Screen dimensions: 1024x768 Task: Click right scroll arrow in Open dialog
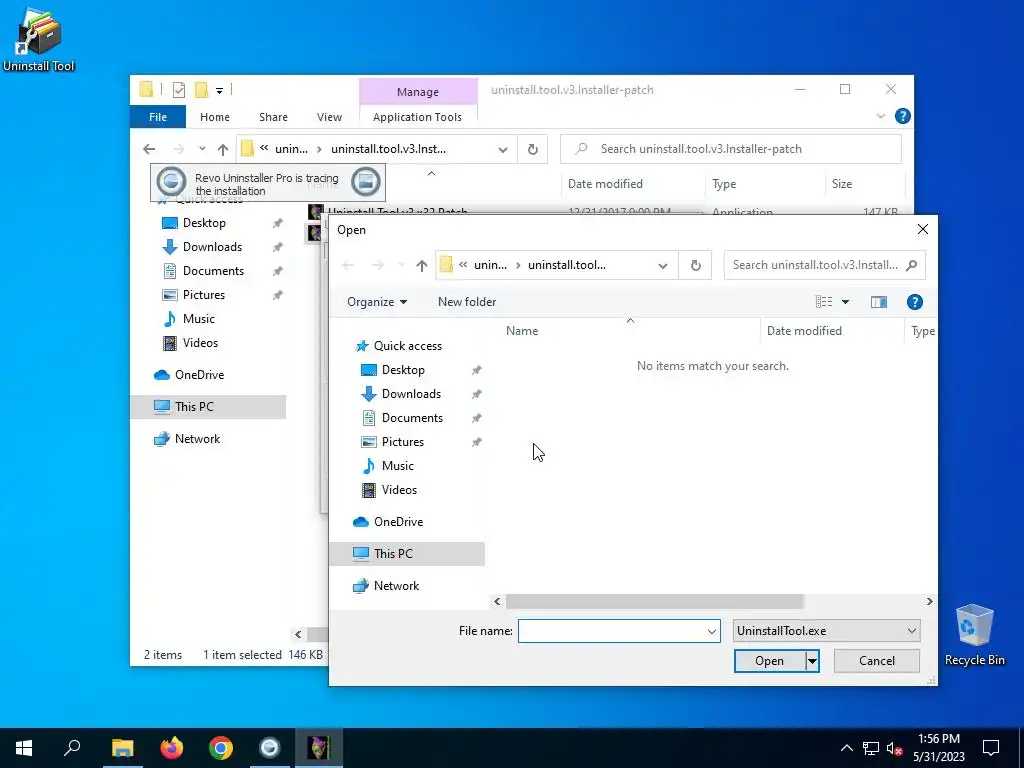(929, 601)
